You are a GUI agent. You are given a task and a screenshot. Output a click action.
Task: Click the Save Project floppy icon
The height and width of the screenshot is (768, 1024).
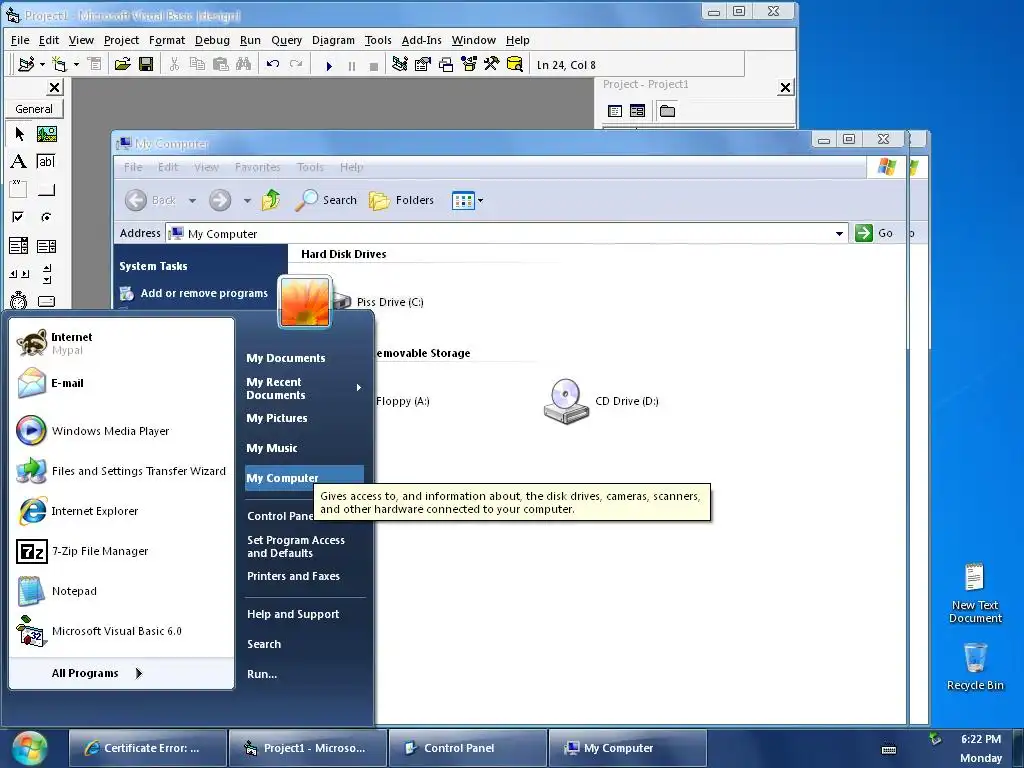point(146,65)
